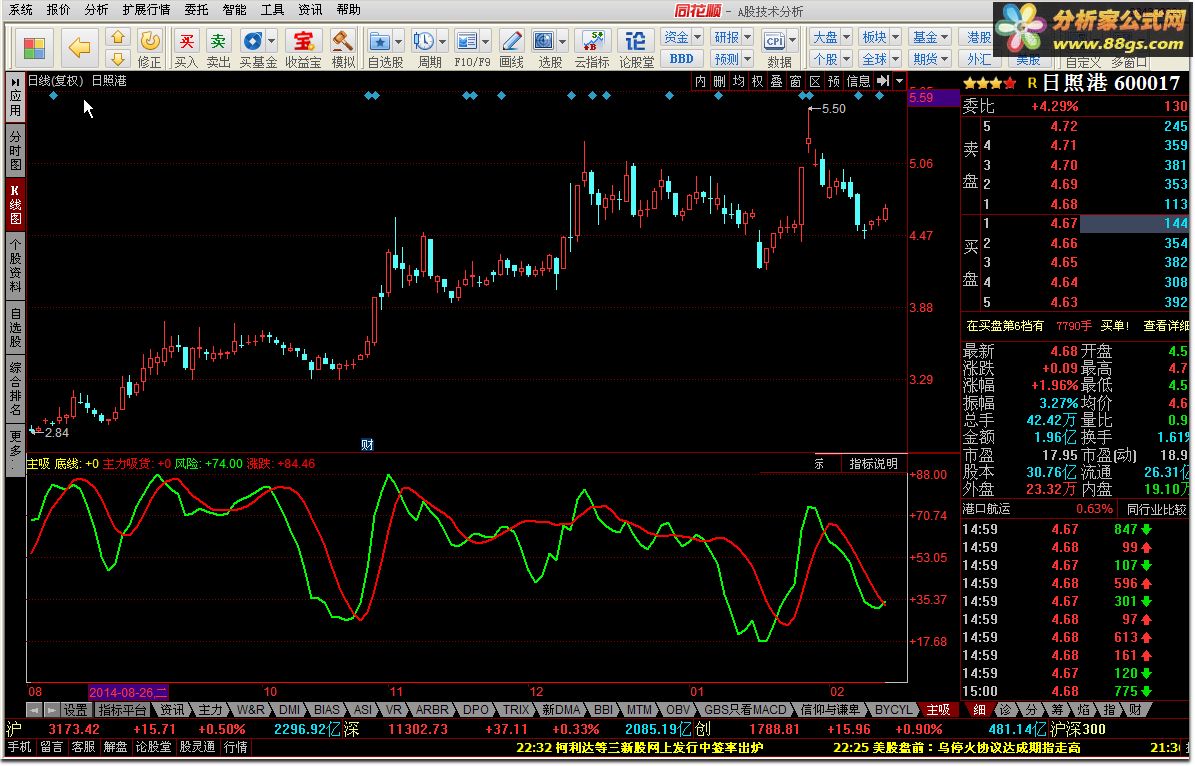Image resolution: width=1195 pixels, height=766 pixels.
Task: Click the 指标平台 button
Action: coord(122,710)
